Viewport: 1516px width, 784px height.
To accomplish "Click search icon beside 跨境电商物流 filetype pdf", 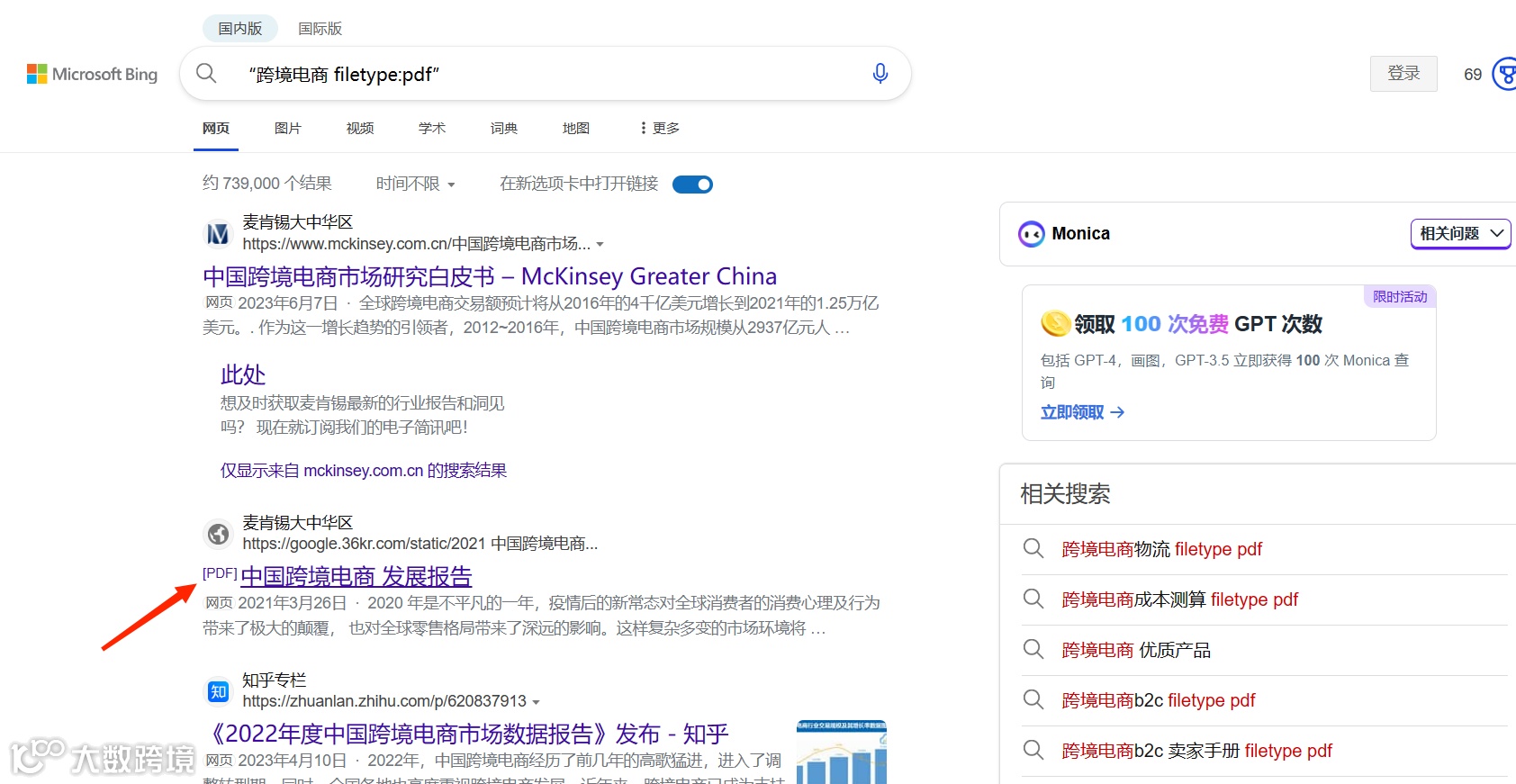I will 1033,548.
